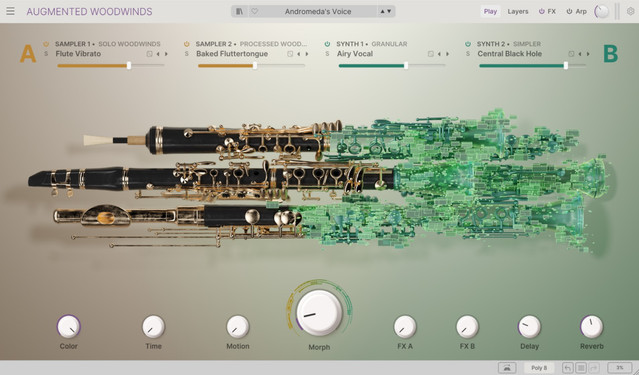The image size is (639, 375).
Task: Undo the last edit
Action: click(568, 368)
